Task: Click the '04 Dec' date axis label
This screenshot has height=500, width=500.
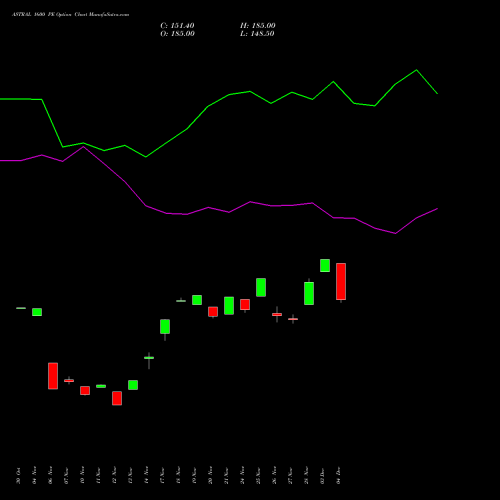Action: tap(338, 475)
